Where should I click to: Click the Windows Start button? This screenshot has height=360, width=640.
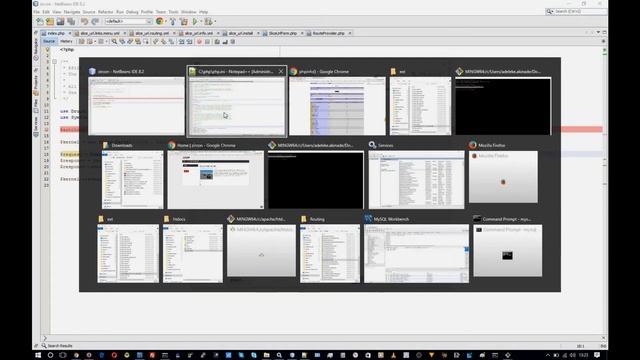click(38, 355)
